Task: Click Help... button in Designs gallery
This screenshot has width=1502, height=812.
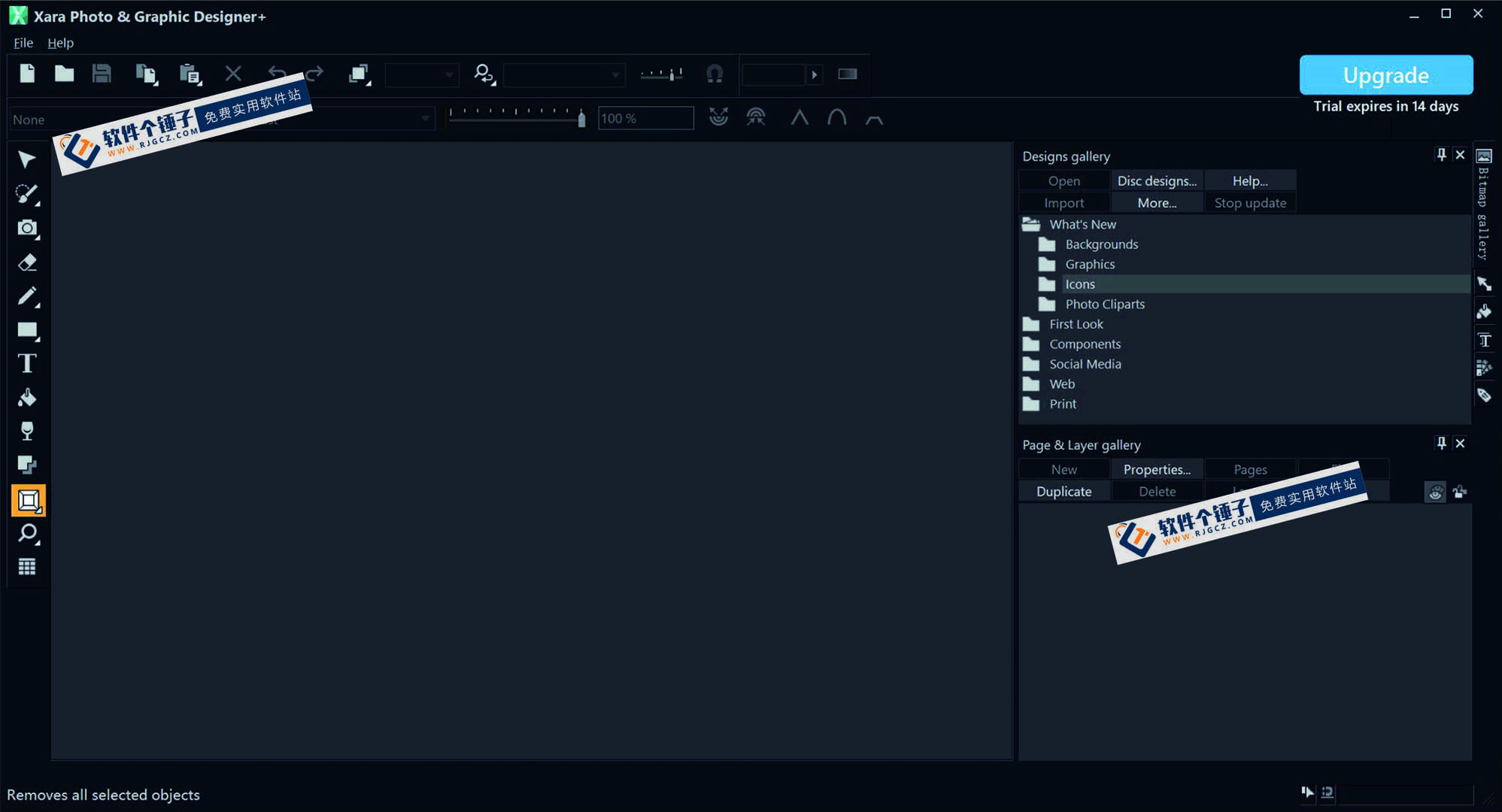Action: tap(1250, 181)
